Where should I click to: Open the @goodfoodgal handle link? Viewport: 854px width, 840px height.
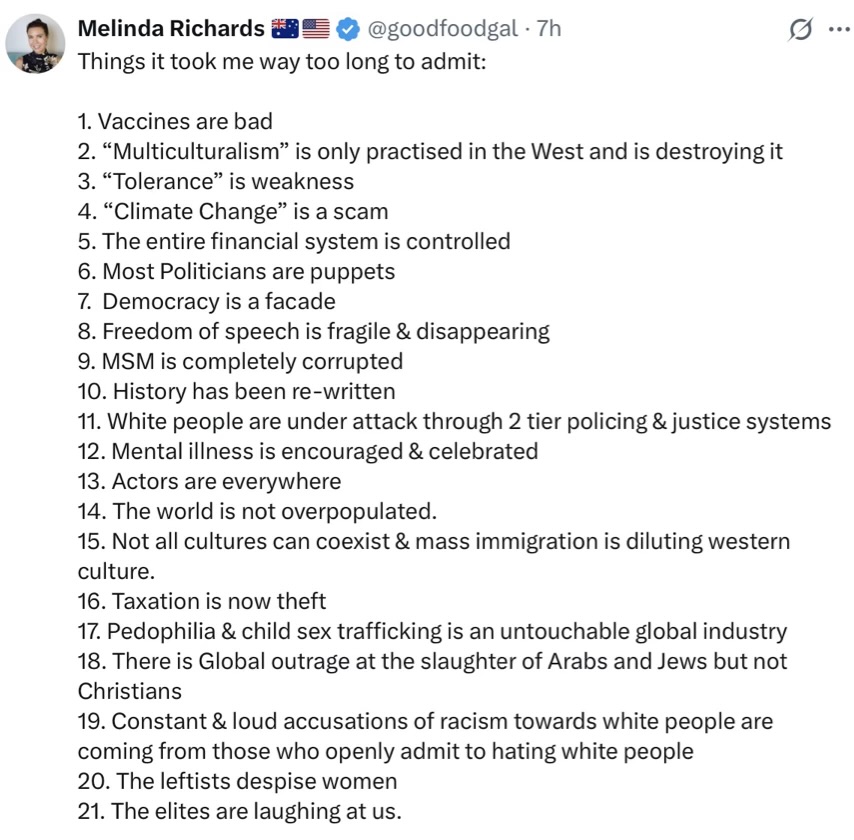click(444, 29)
